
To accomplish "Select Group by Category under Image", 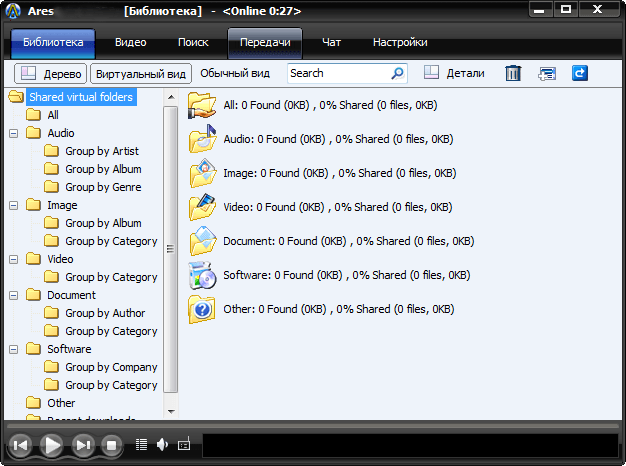I will [x=111, y=241].
